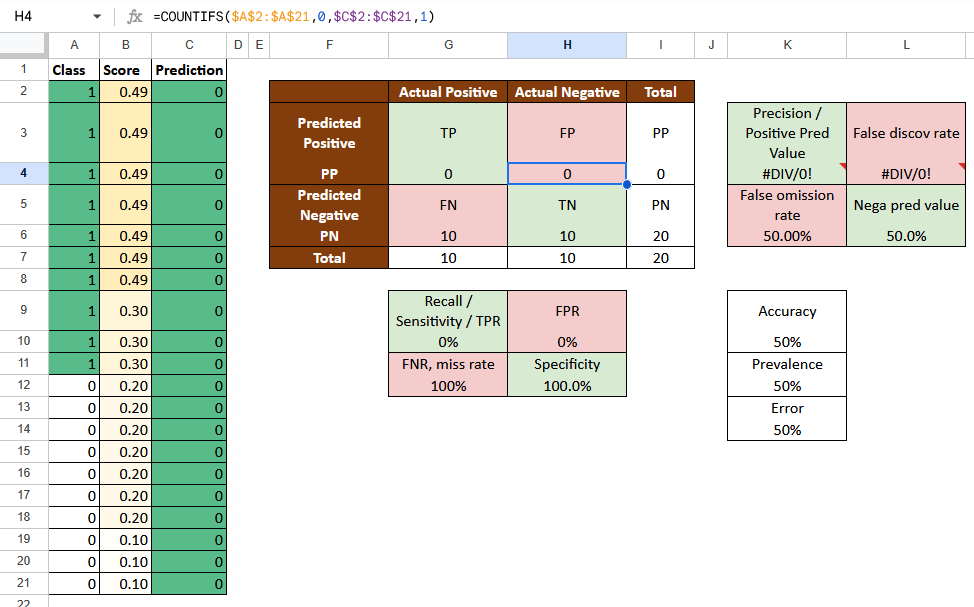Click the Prevalence label cell
The height and width of the screenshot is (607, 974).
point(787,364)
